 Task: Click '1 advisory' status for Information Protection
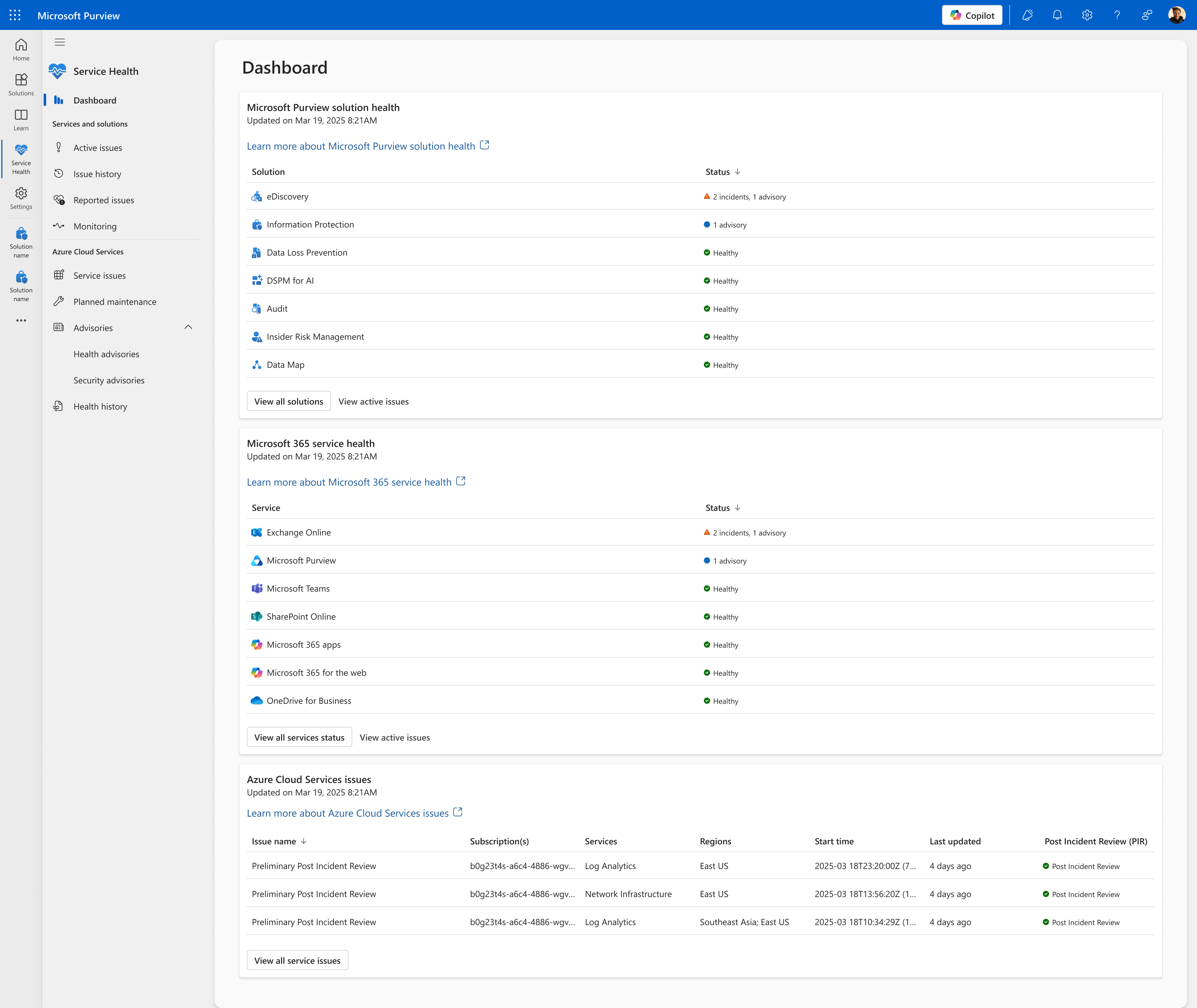725,224
